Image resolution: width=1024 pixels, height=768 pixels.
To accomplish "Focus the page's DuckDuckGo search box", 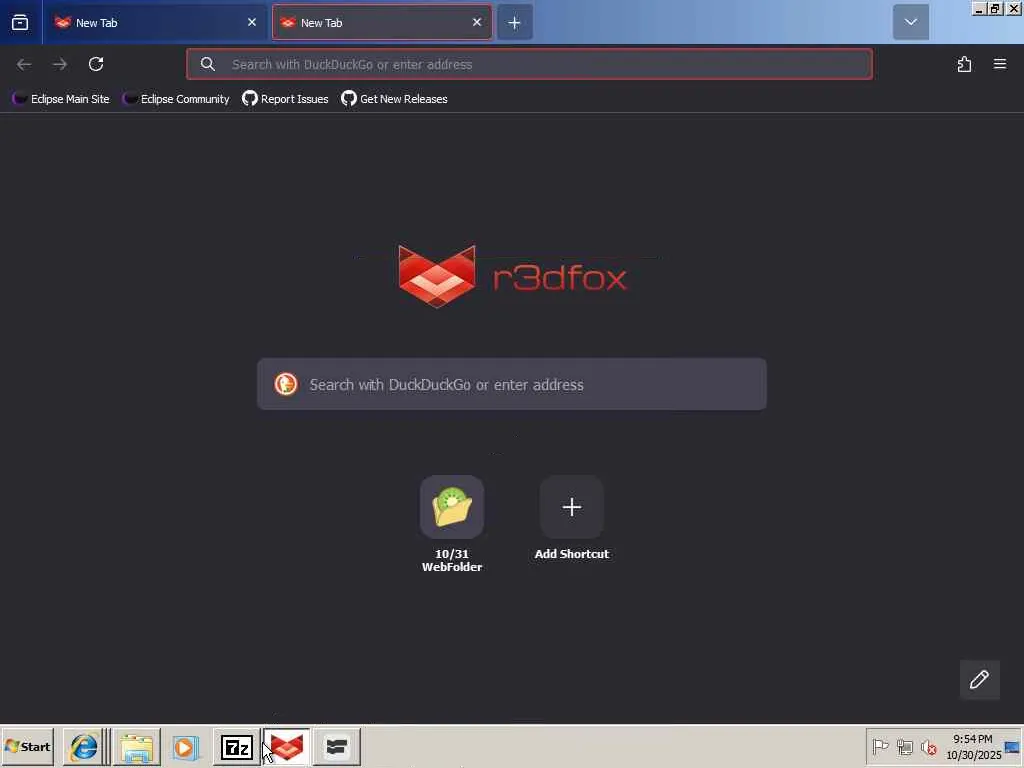I will coord(511,384).
